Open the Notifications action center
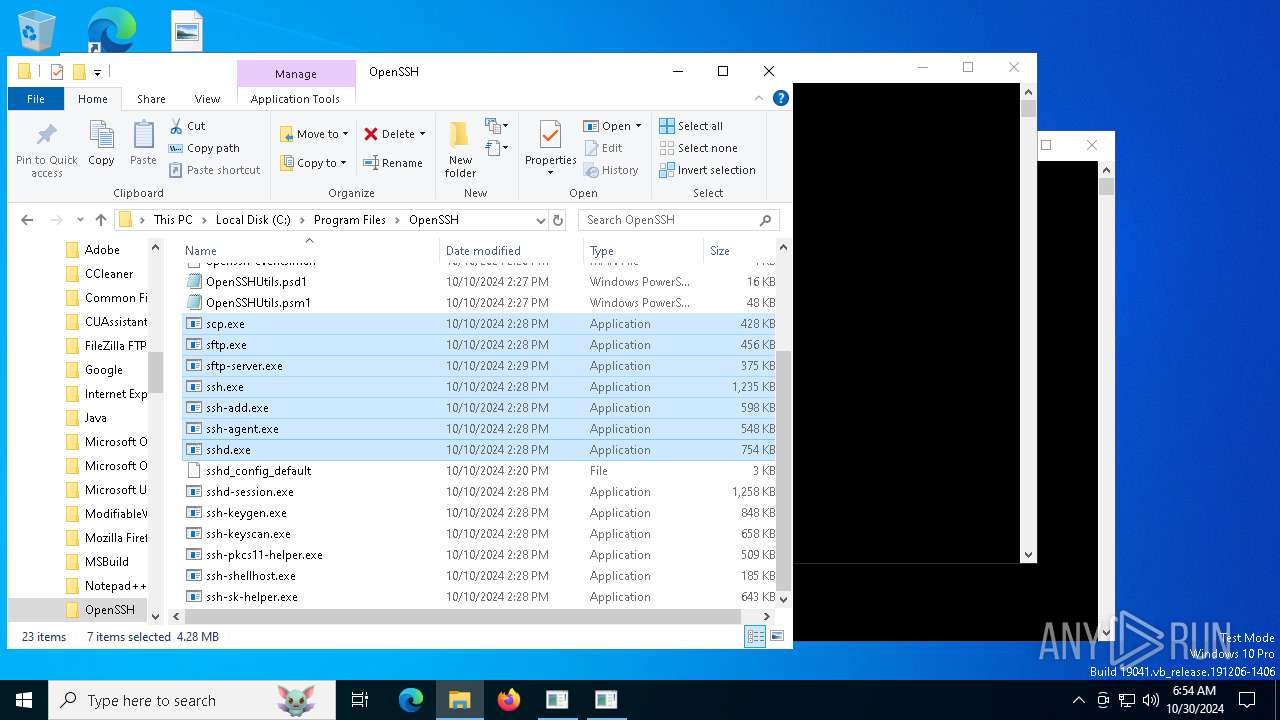The height and width of the screenshot is (720, 1280). 1247,700
